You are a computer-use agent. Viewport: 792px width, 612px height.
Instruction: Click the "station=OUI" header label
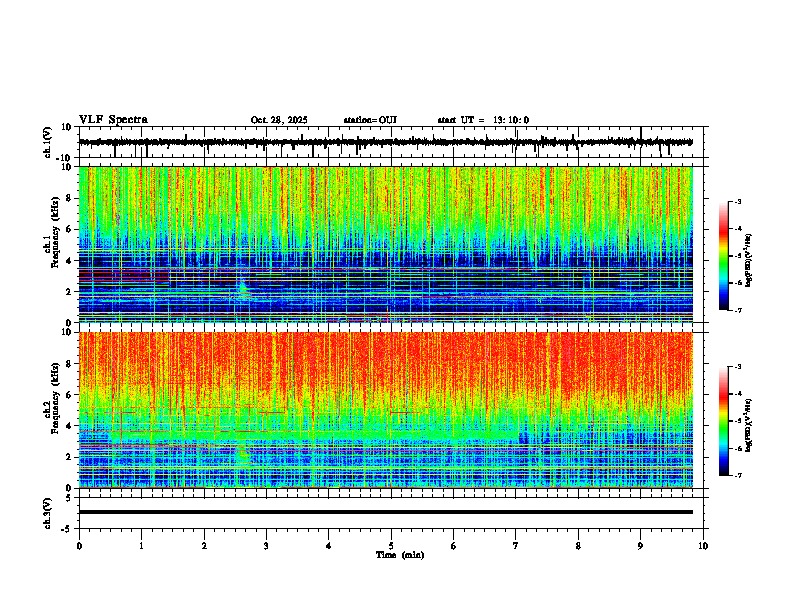(x=370, y=120)
